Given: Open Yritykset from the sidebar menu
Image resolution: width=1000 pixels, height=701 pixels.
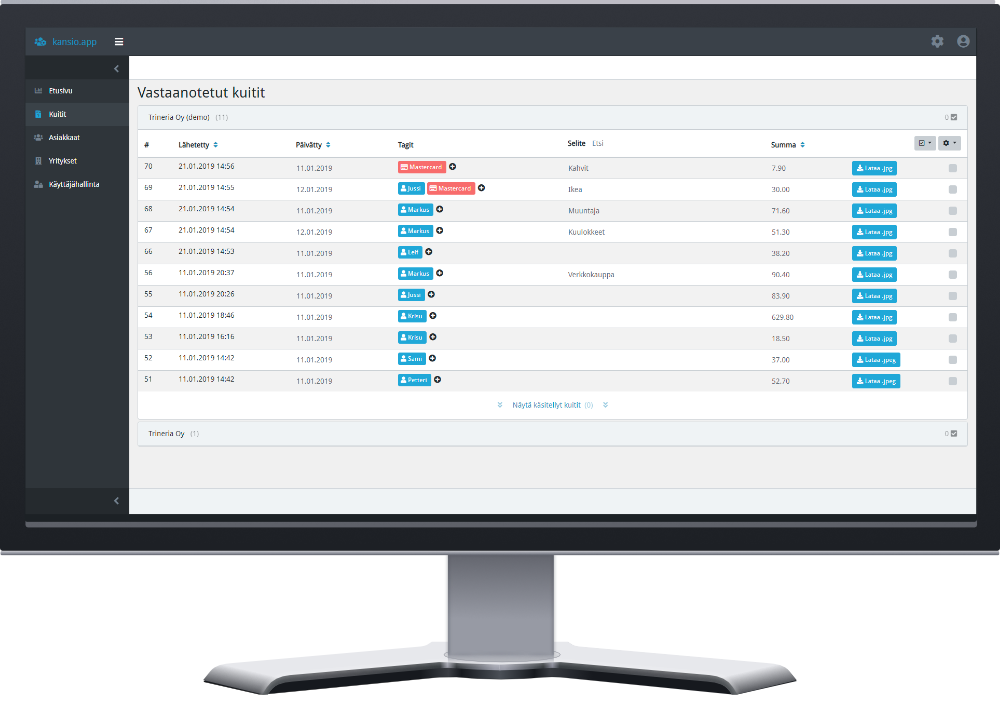Looking at the screenshot, I should point(63,160).
